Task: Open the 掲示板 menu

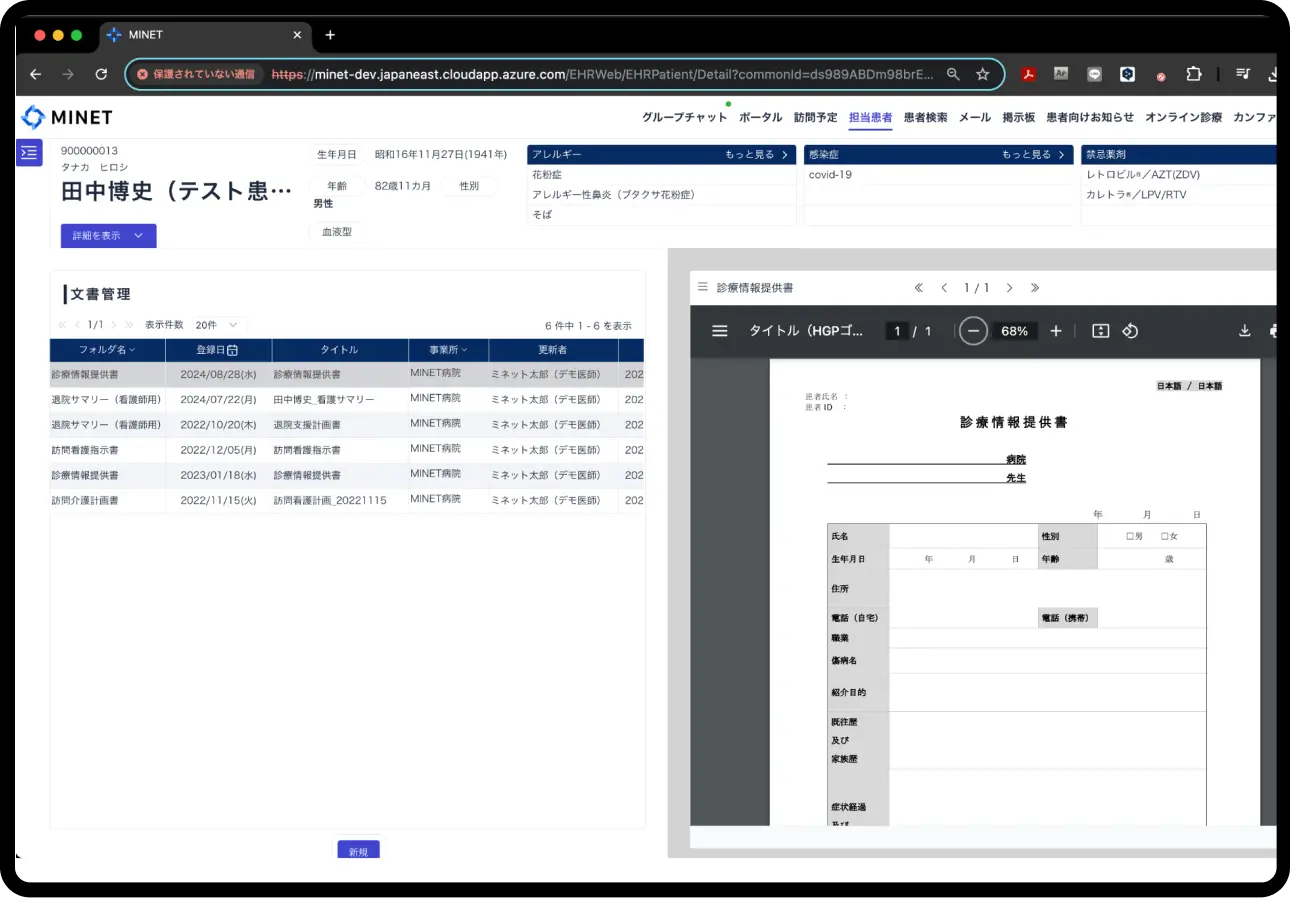Action: pyautogui.click(x=1019, y=117)
